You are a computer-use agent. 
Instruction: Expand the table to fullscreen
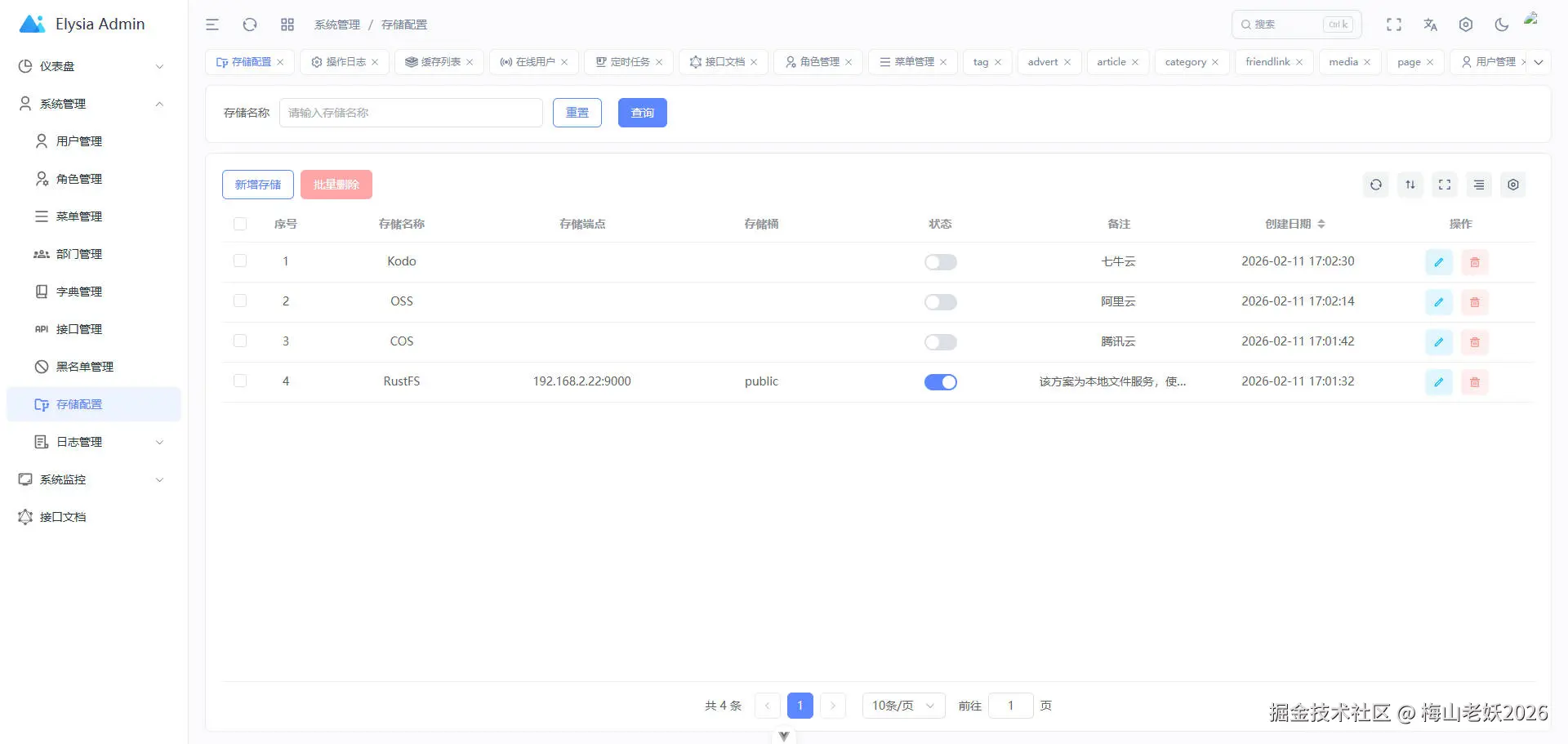1445,185
